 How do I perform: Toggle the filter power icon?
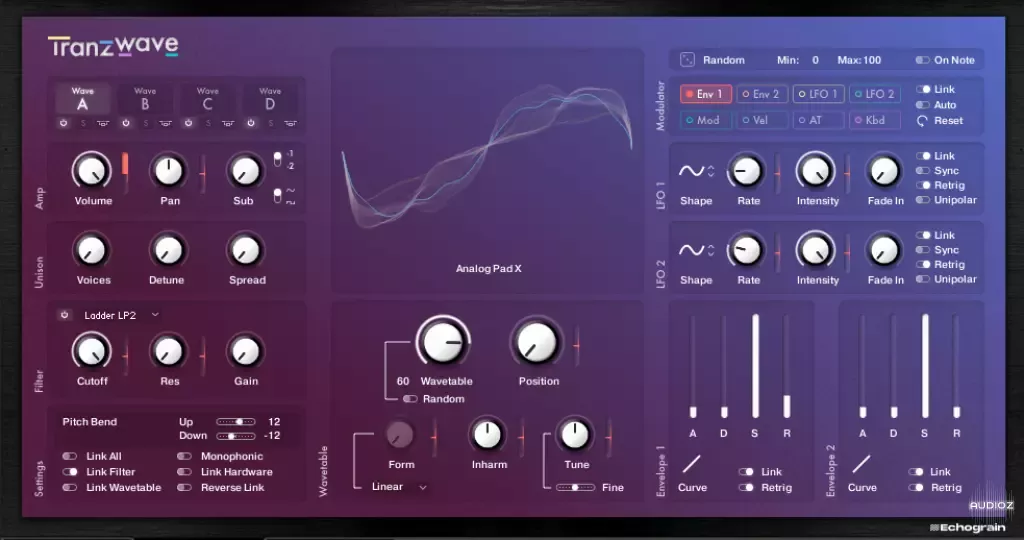click(64, 315)
